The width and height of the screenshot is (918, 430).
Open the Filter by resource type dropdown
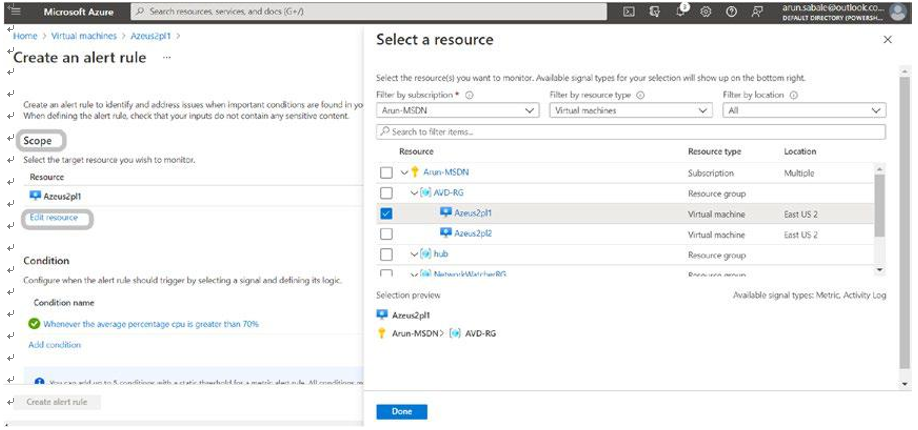631,110
